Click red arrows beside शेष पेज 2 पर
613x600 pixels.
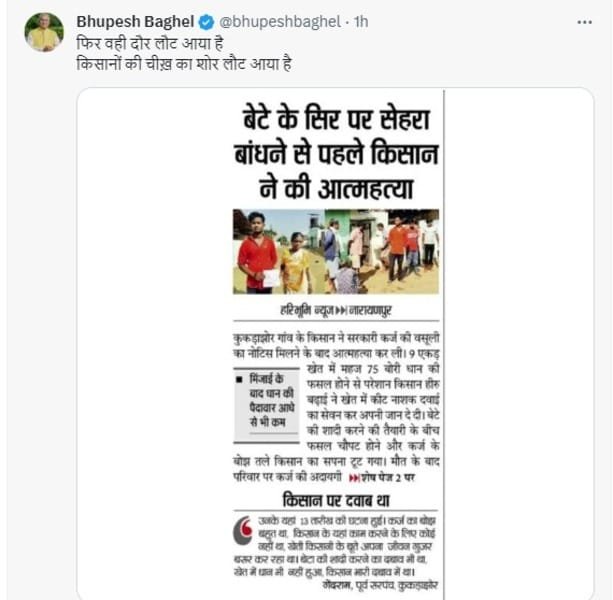click(x=354, y=478)
